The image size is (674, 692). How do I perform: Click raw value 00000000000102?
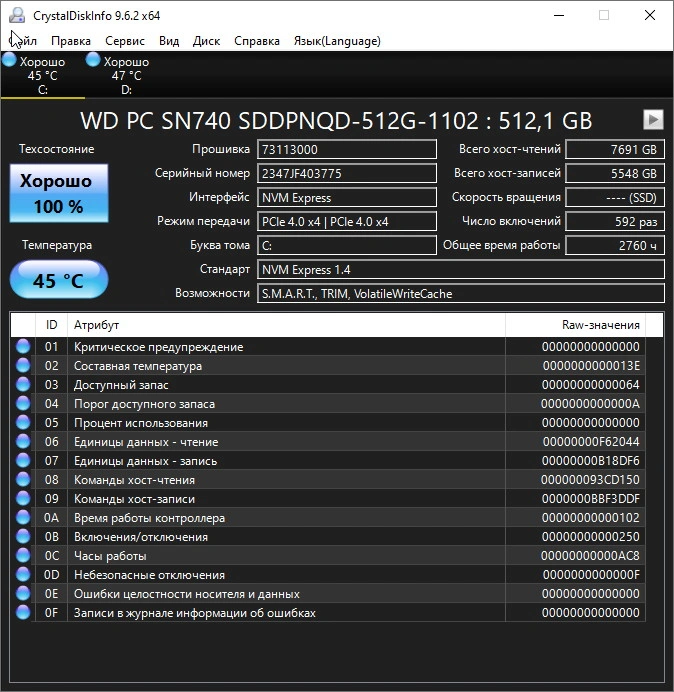[591, 518]
